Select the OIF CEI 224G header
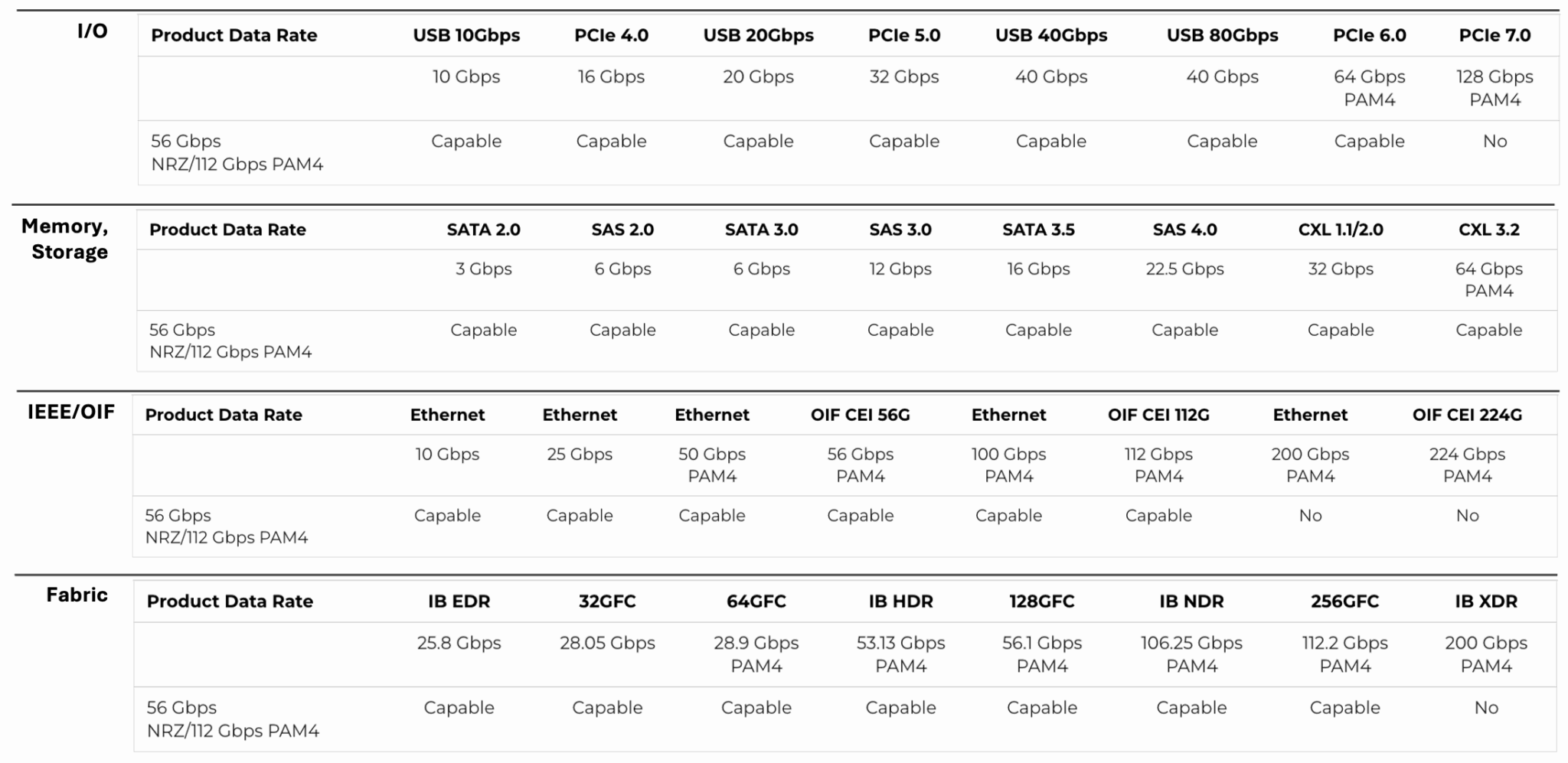This screenshot has height=763, width=1568. pos(1467,415)
